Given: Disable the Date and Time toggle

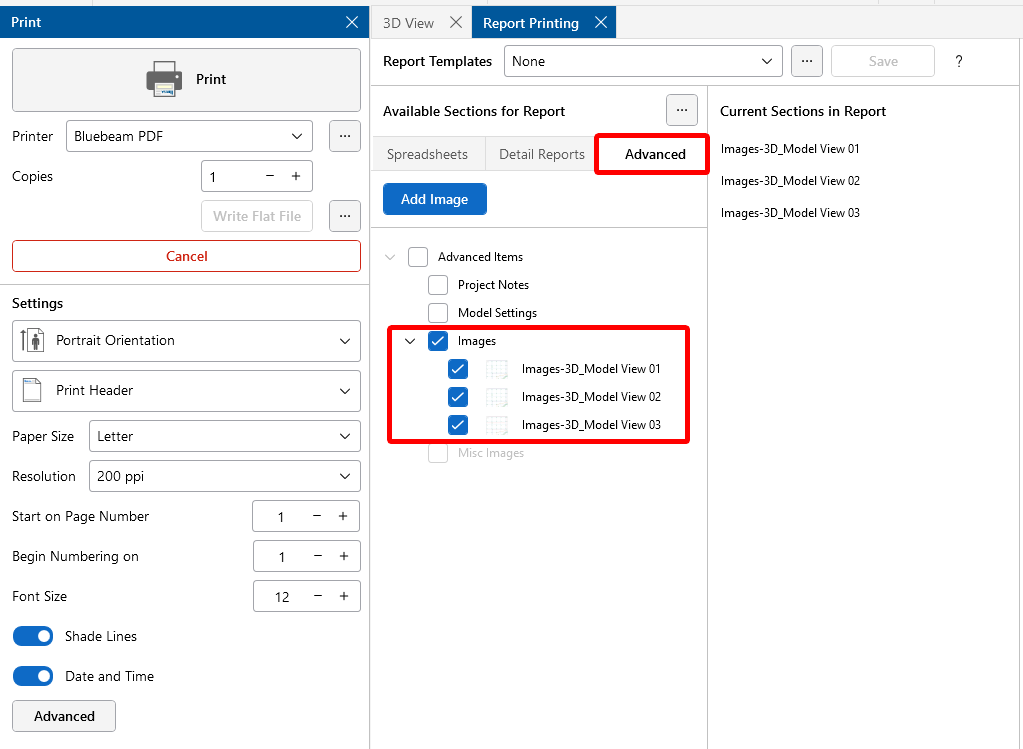Looking at the screenshot, I should [33, 676].
